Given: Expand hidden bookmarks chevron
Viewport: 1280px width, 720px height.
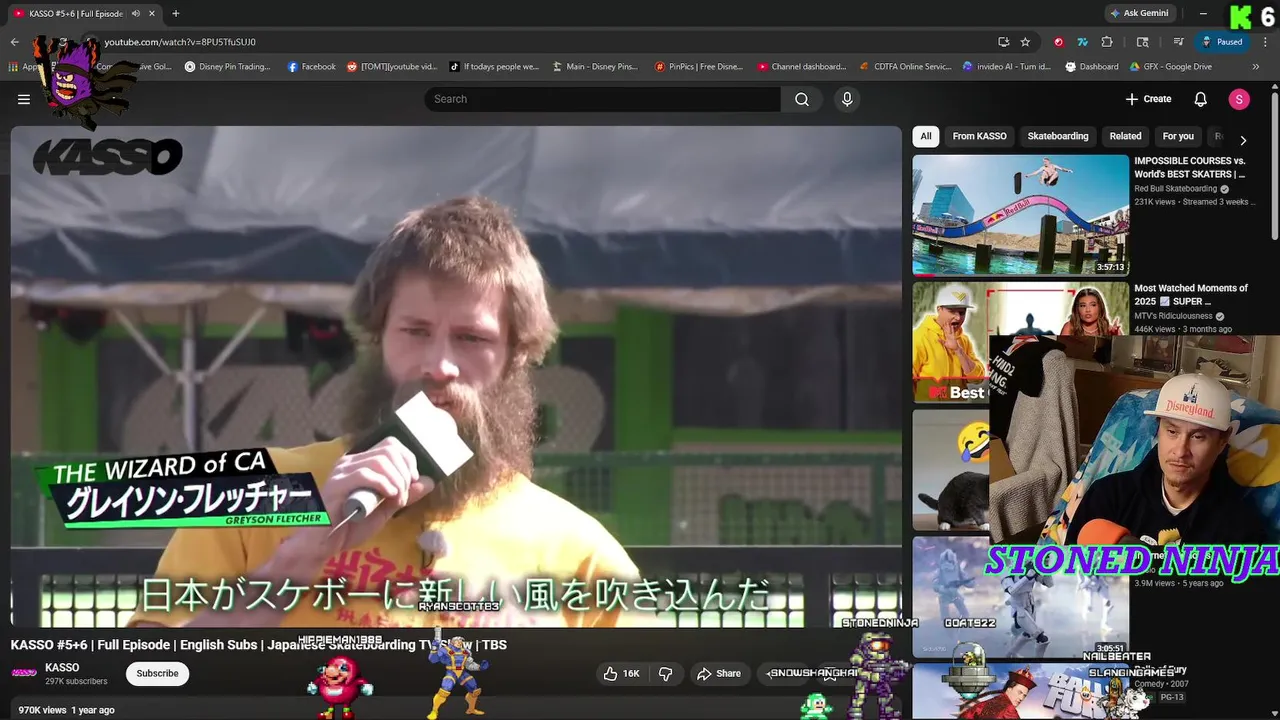Looking at the screenshot, I should (1255, 67).
